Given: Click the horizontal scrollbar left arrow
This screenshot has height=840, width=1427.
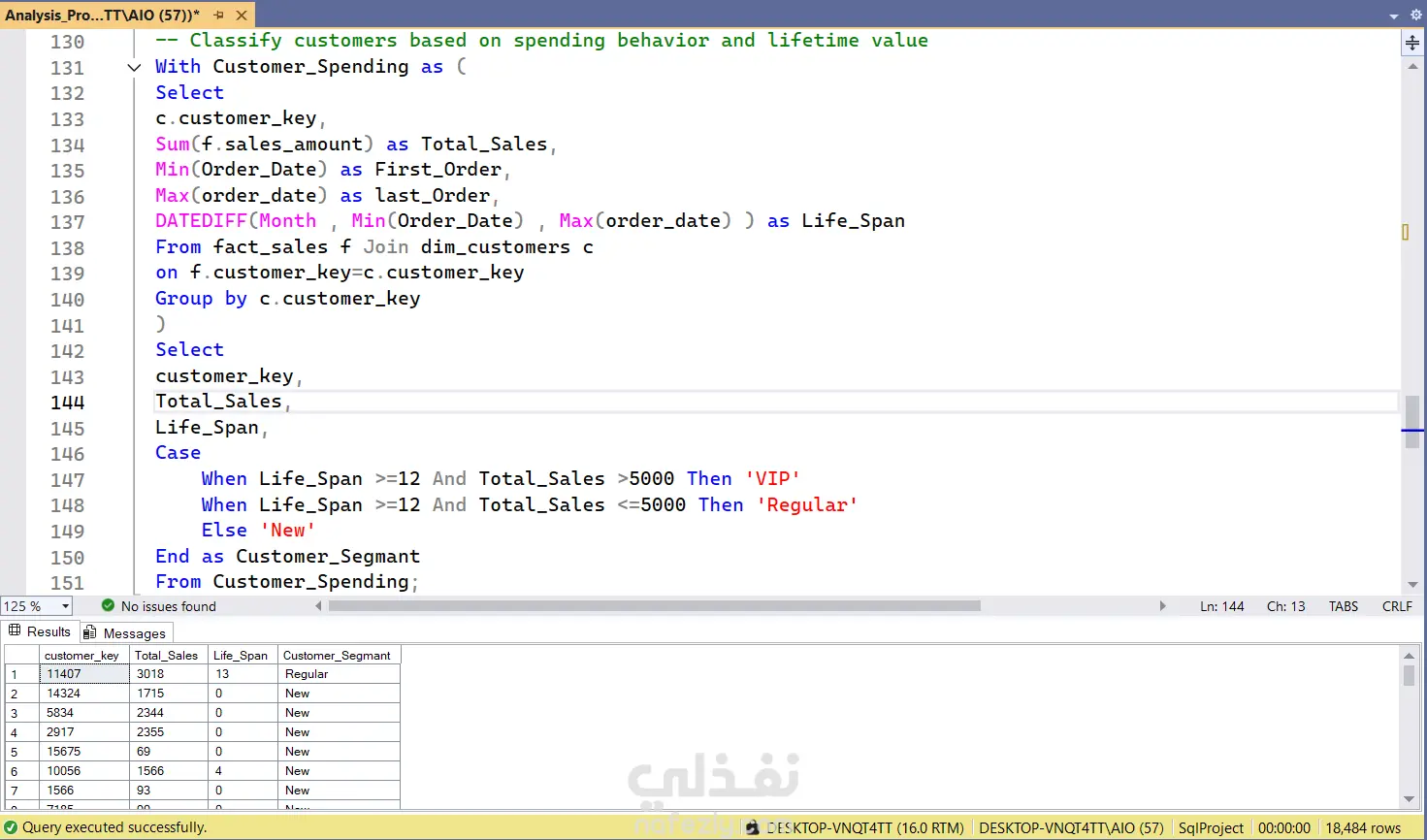Looking at the screenshot, I should (318, 606).
